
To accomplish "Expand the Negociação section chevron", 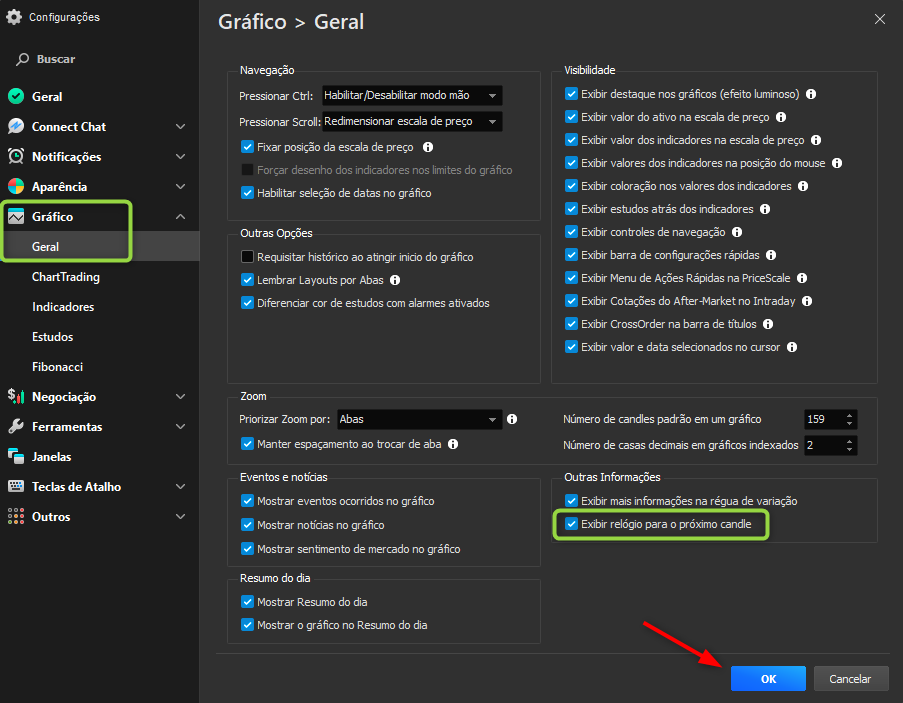I will 180,396.
